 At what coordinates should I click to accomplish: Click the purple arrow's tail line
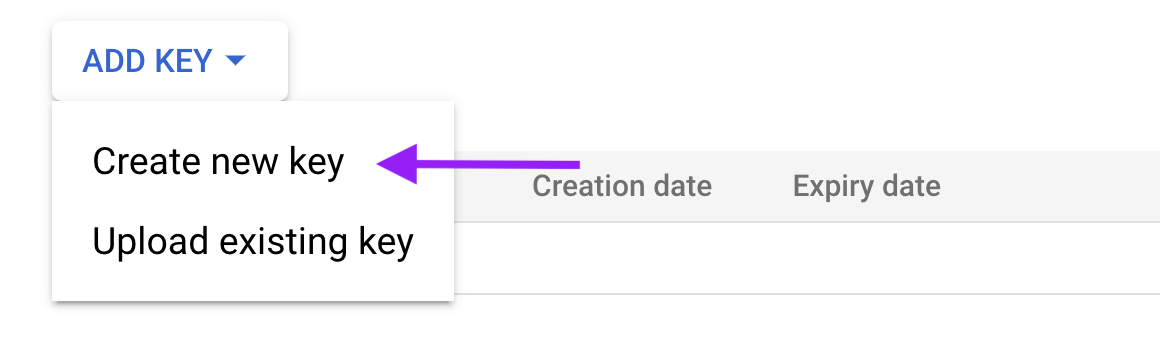498,163
